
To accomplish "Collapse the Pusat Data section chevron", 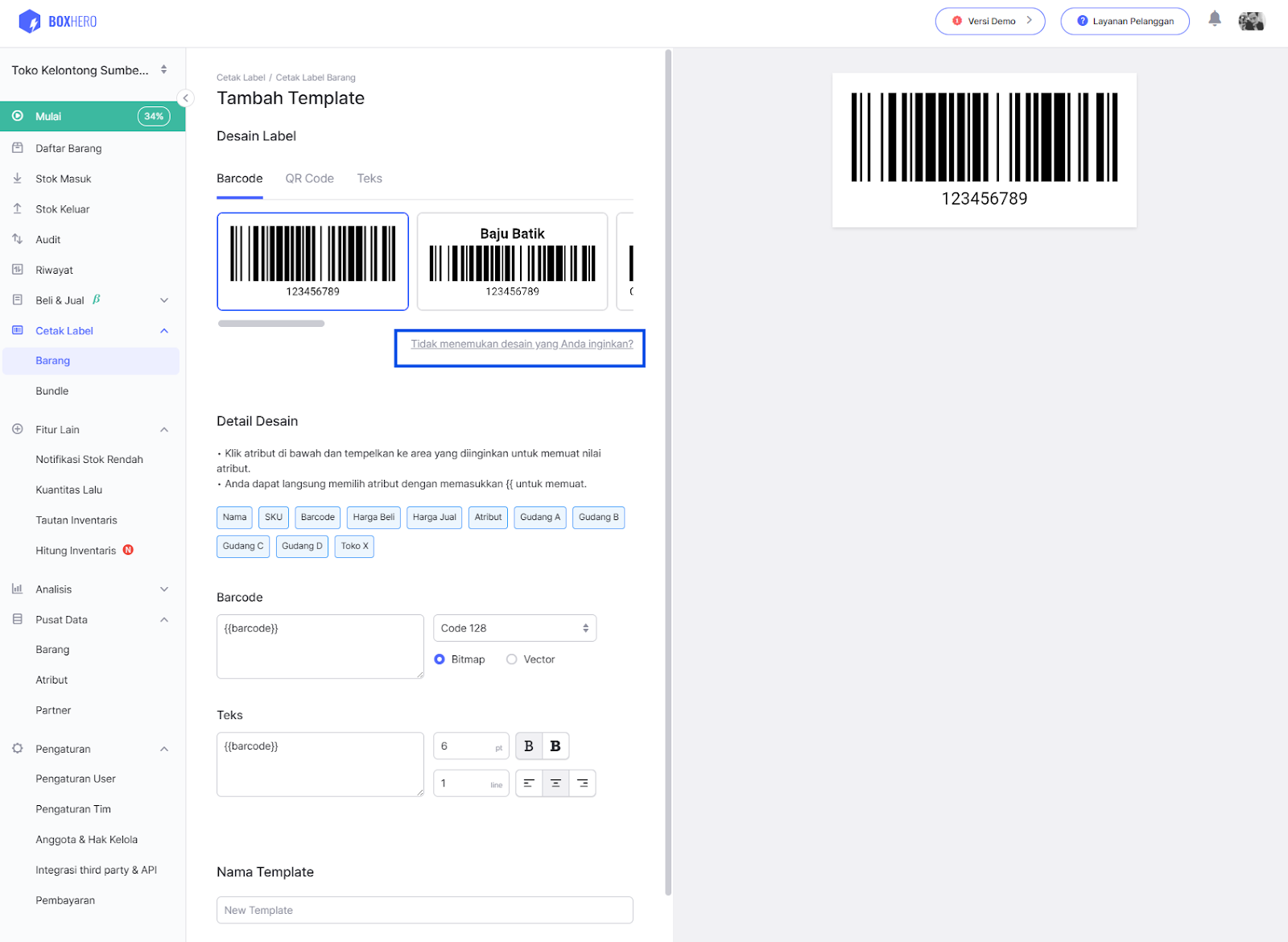I will coord(164,620).
